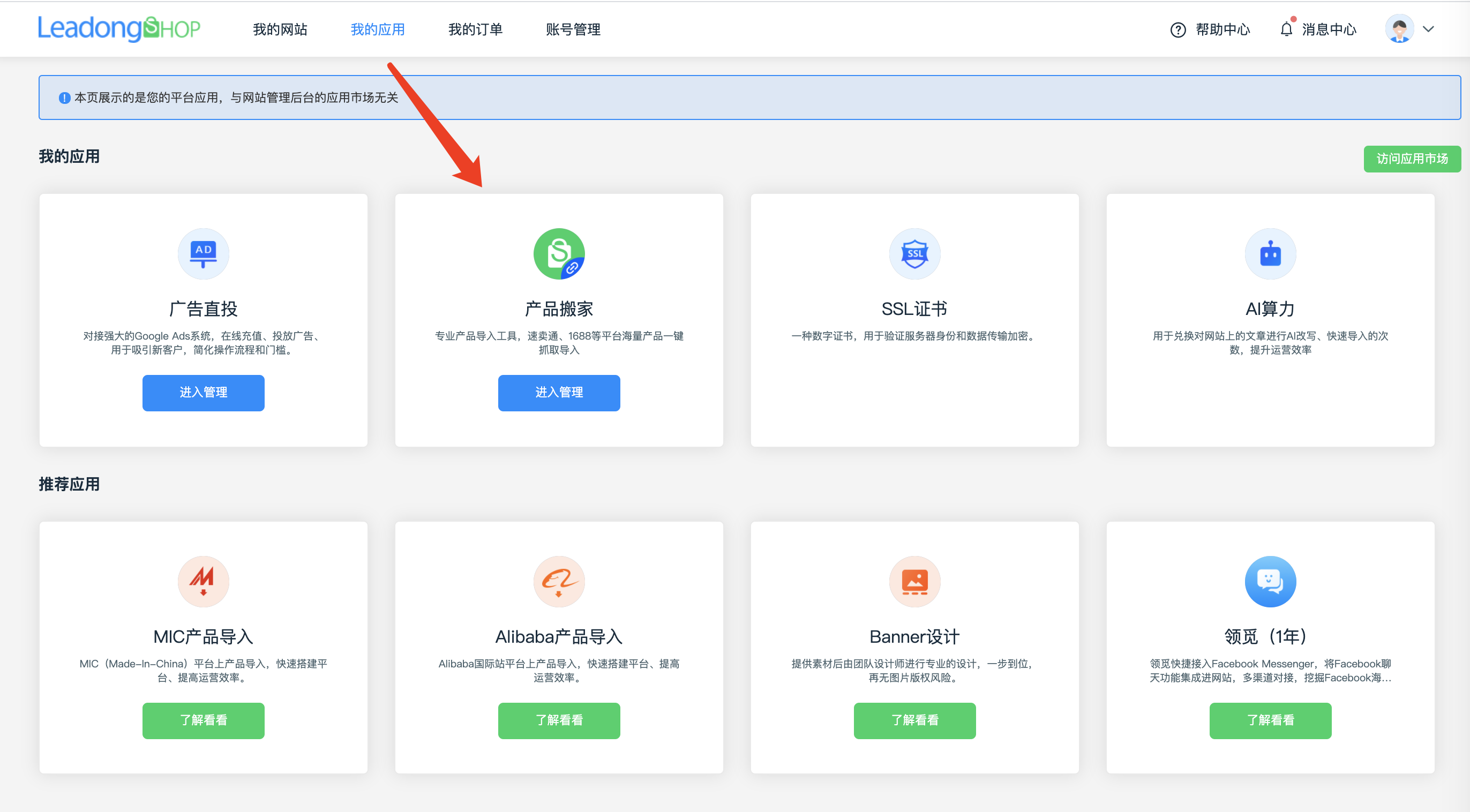The image size is (1470, 812).
Task: Click the LeadongShop logo
Action: [119, 28]
